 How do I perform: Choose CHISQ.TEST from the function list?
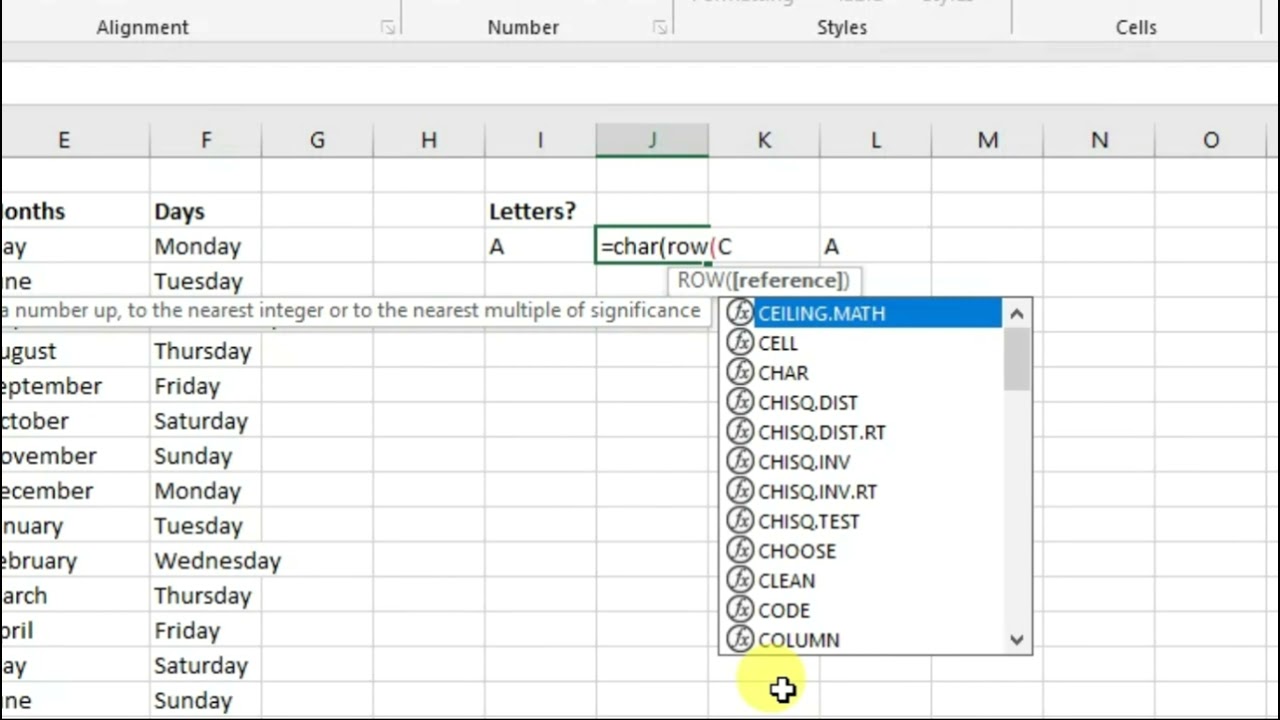tap(808, 521)
